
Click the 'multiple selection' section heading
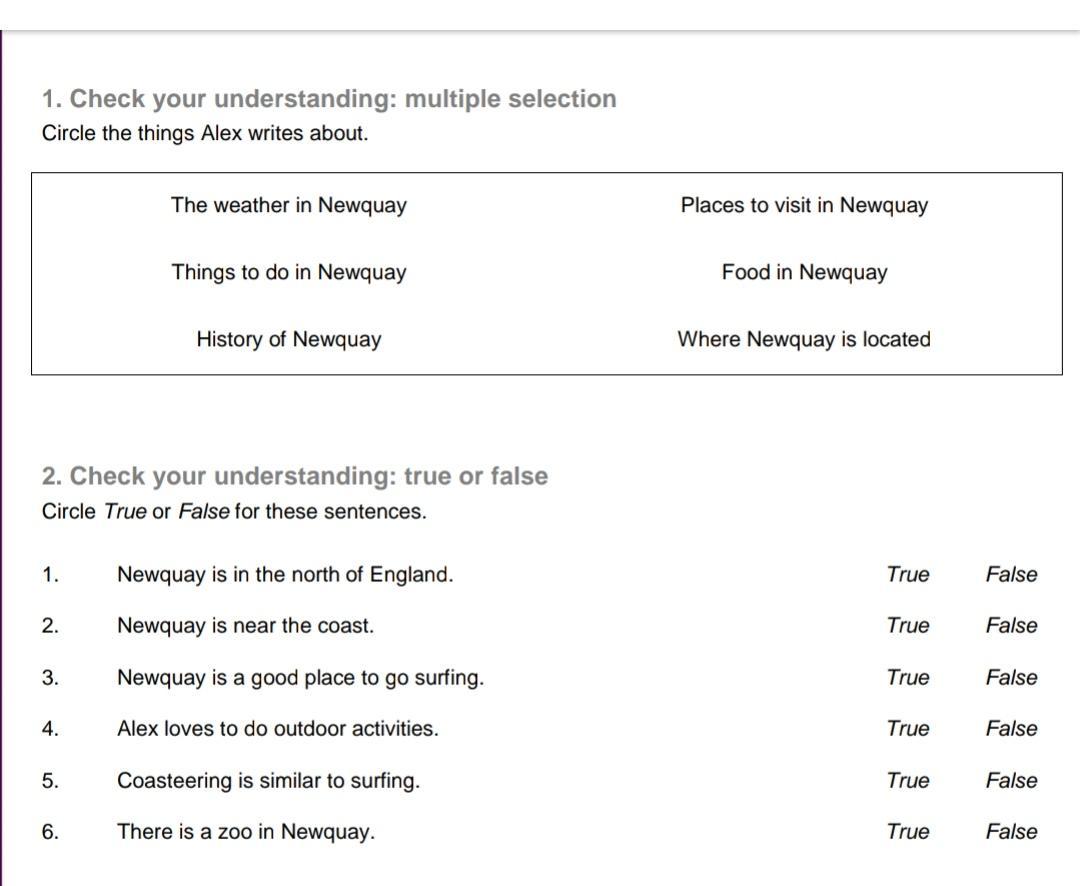(329, 99)
